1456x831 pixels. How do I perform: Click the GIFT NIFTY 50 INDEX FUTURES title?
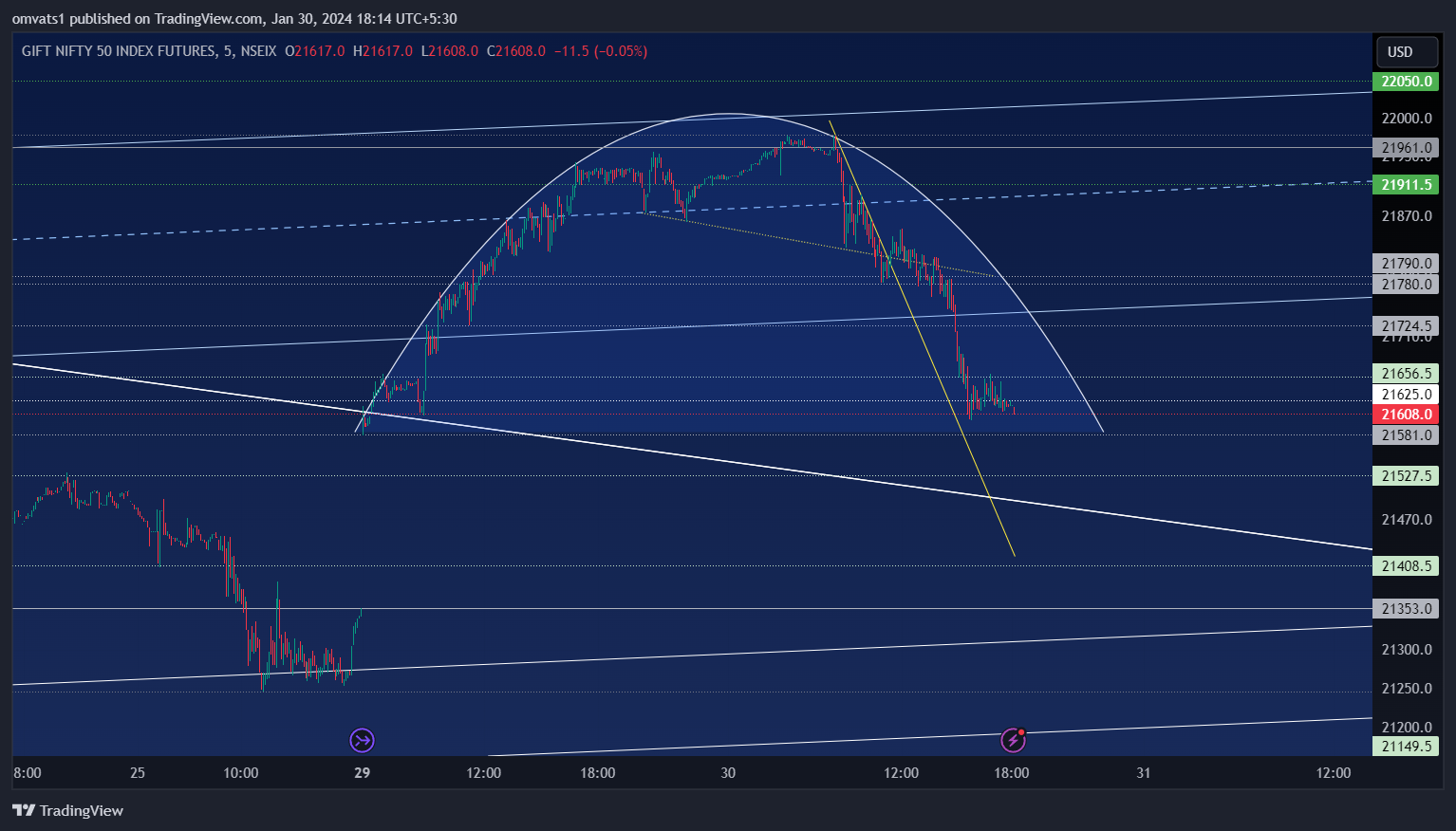(119, 51)
